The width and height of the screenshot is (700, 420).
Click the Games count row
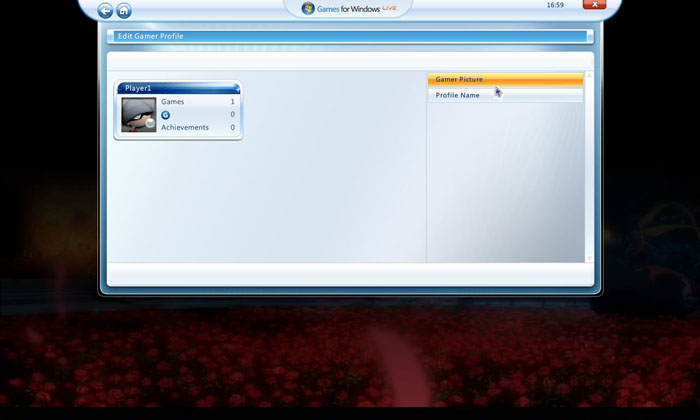[198, 102]
